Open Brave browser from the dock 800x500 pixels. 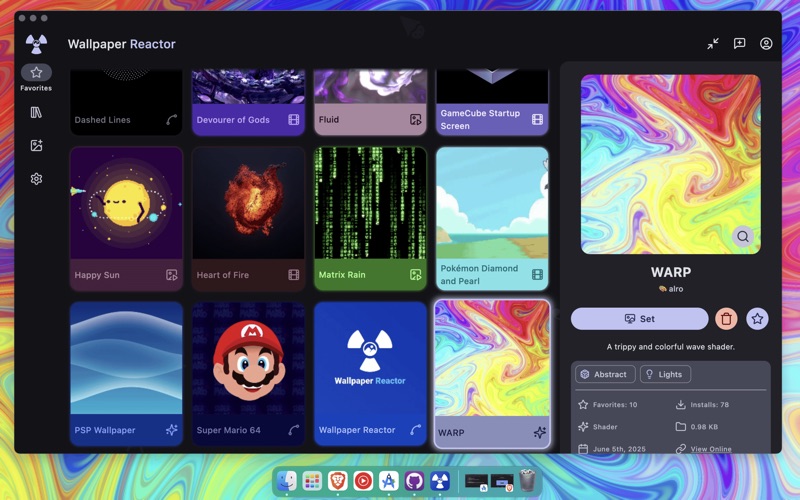click(337, 481)
